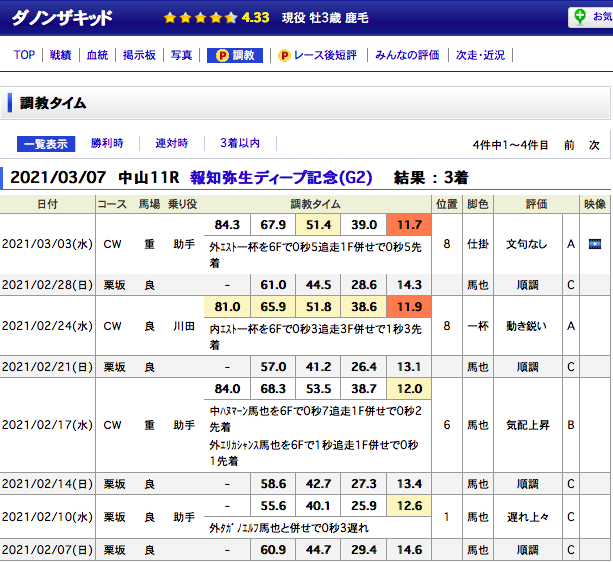Click the 文句なし evaluation cell

click(x=527, y=244)
